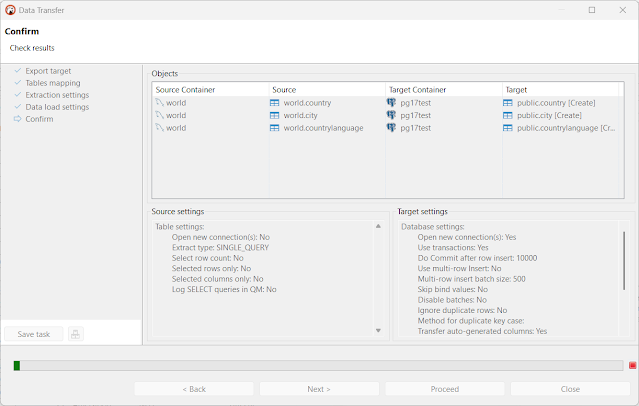Click the Save task button
The image size is (639, 406).
[x=34, y=334]
